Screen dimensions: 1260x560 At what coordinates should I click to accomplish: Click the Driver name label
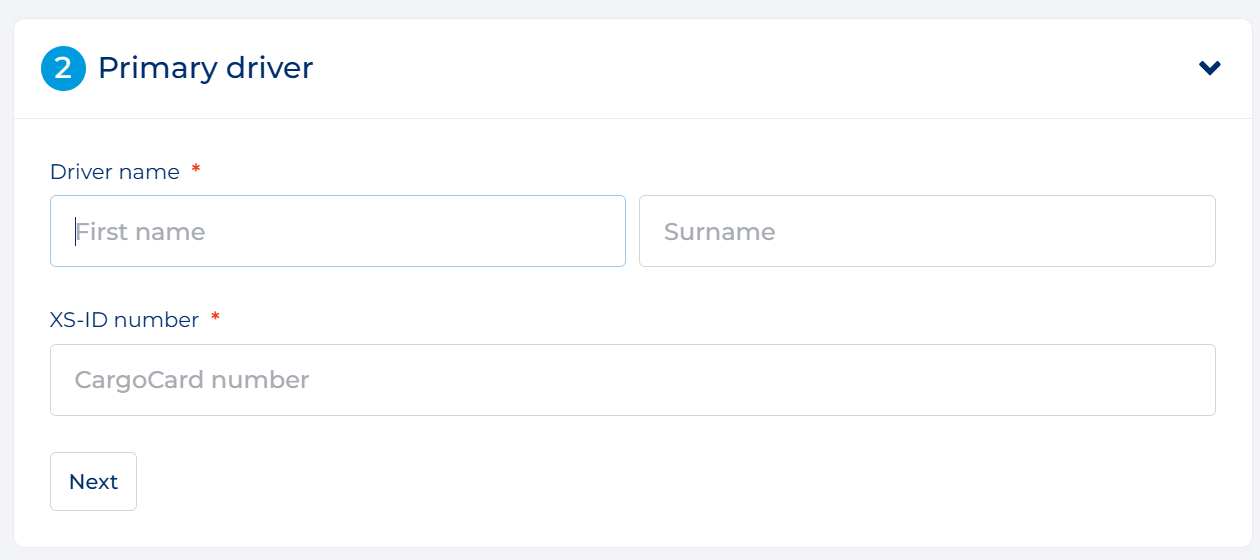point(115,172)
